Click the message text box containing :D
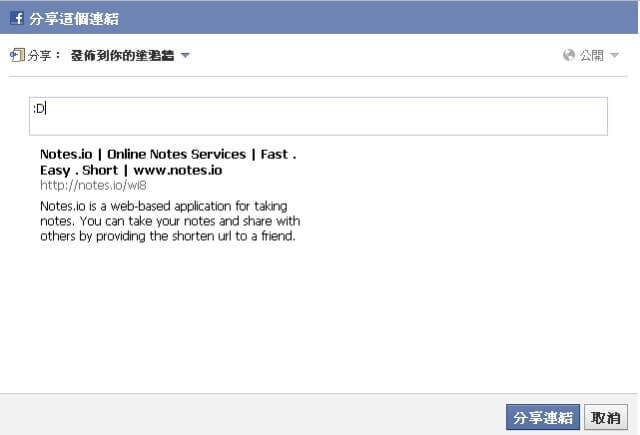Image resolution: width=640 pixels, height=435 pixels. (x=318, y=116)
